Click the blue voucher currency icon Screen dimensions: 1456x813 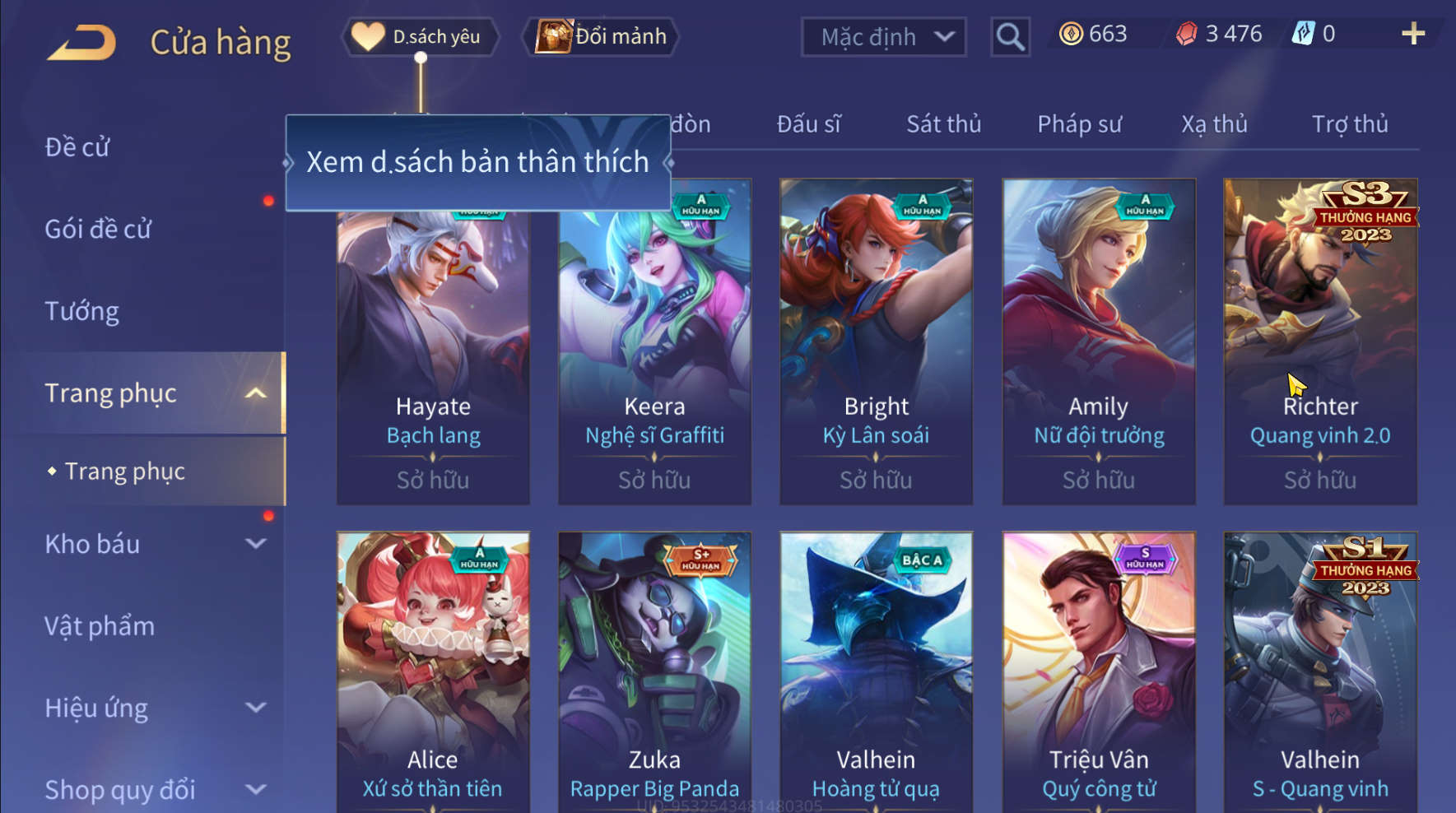point(1303,34)
